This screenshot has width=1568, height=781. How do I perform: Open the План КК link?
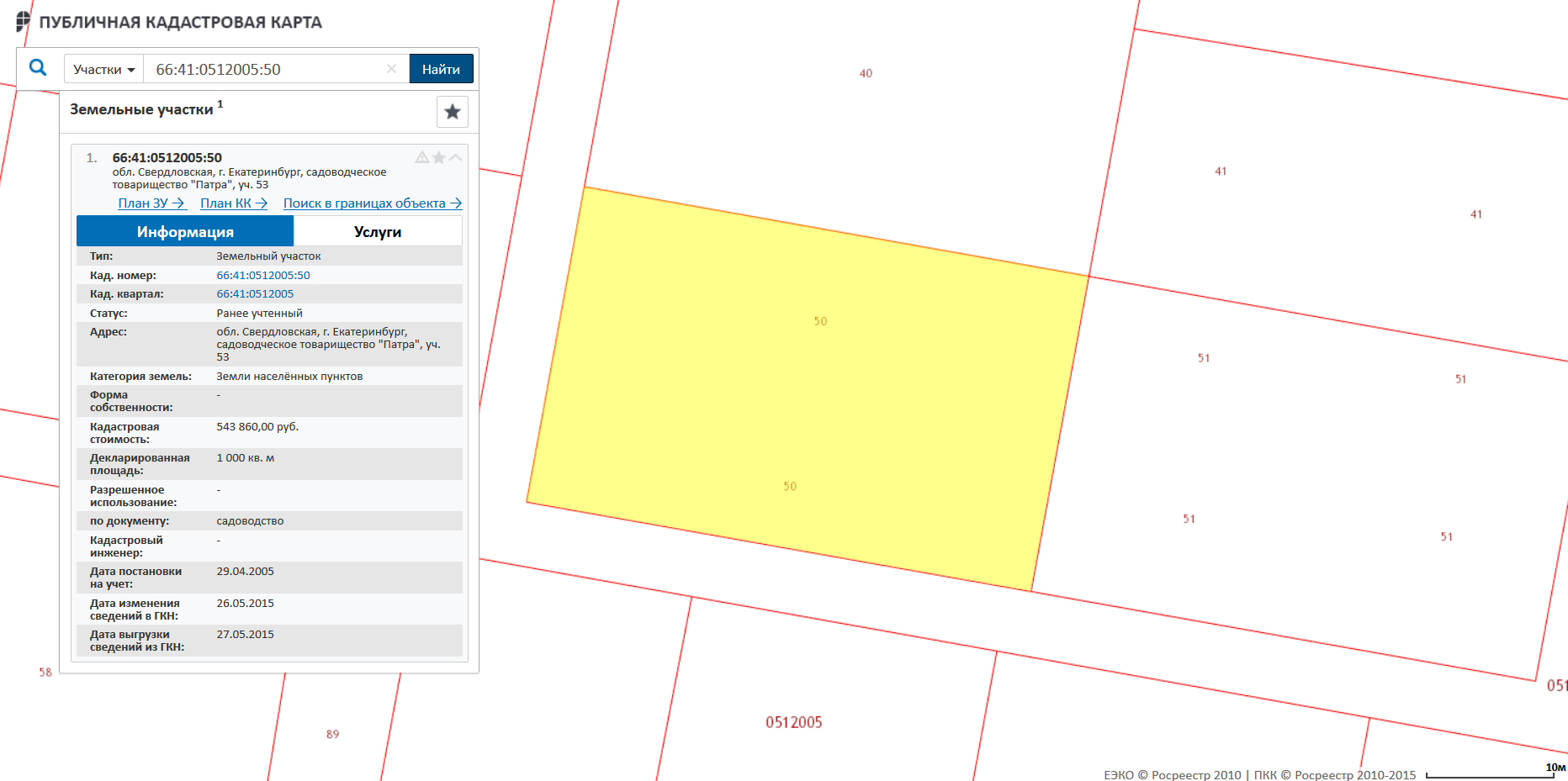(x=233, y=203)
